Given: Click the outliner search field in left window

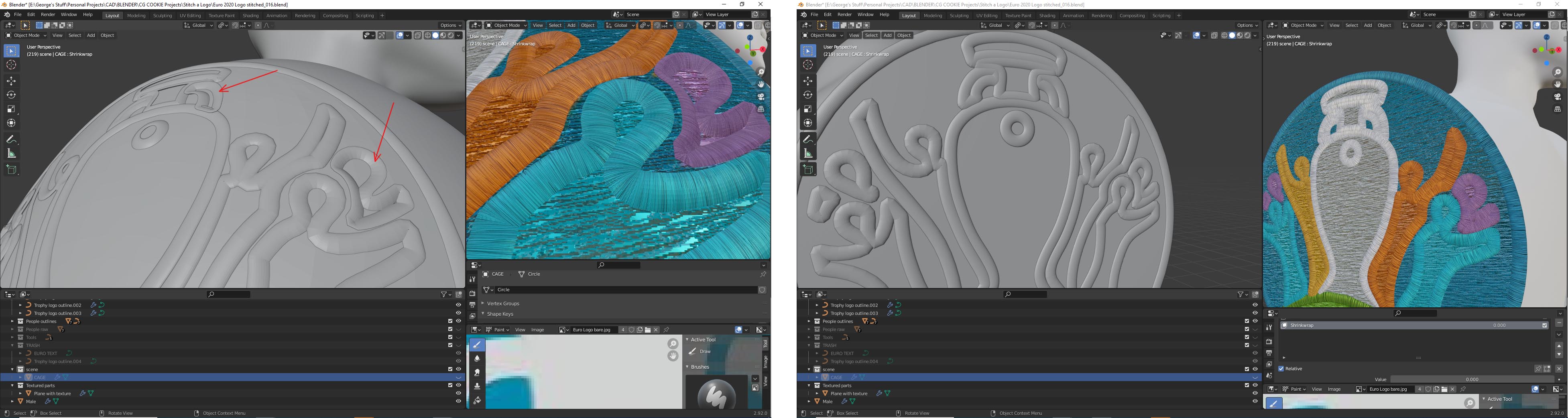Looking at the screenshot, I should [x=228, y=294].
